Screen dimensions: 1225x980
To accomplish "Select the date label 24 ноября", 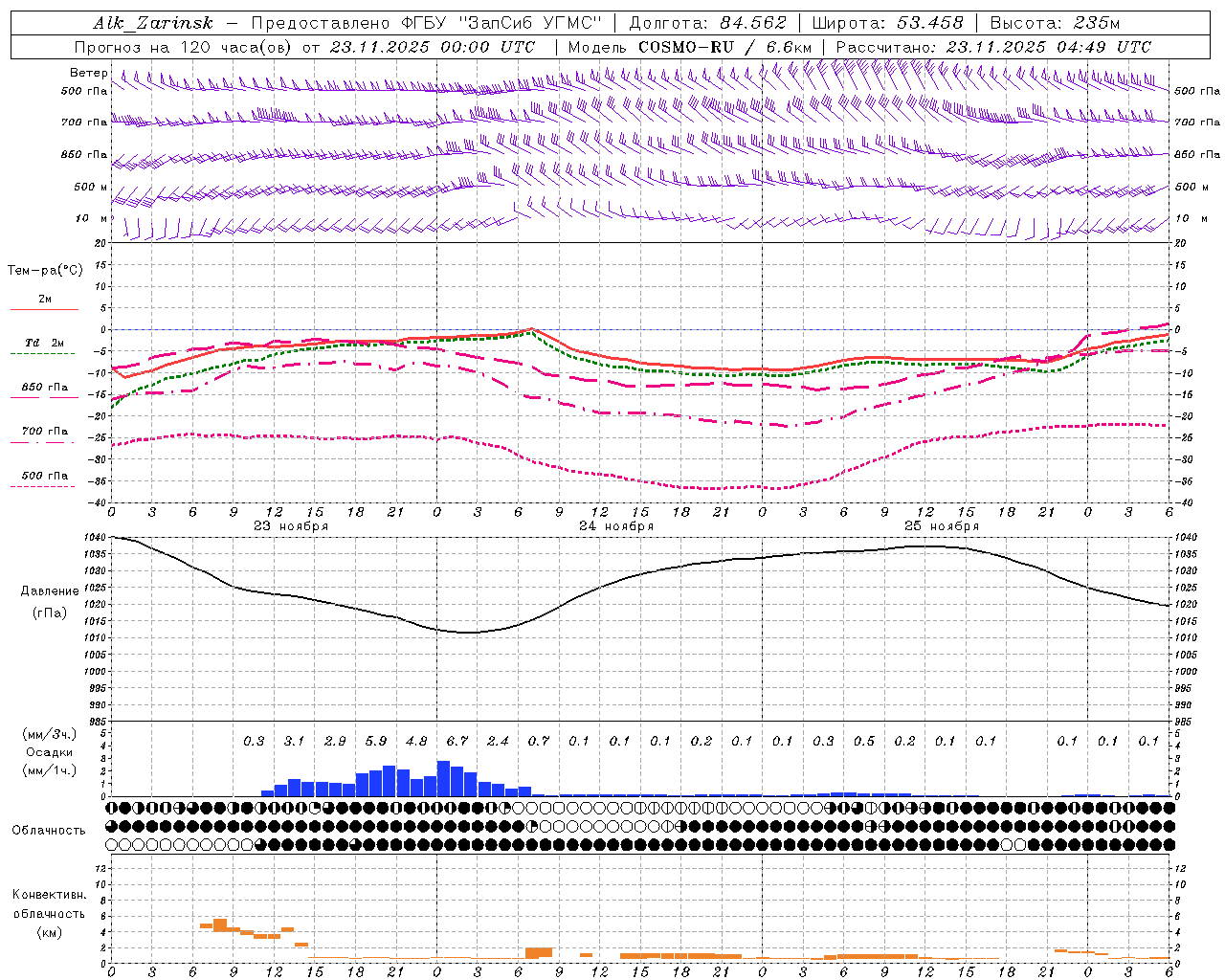I will click(x=616, y=526).
